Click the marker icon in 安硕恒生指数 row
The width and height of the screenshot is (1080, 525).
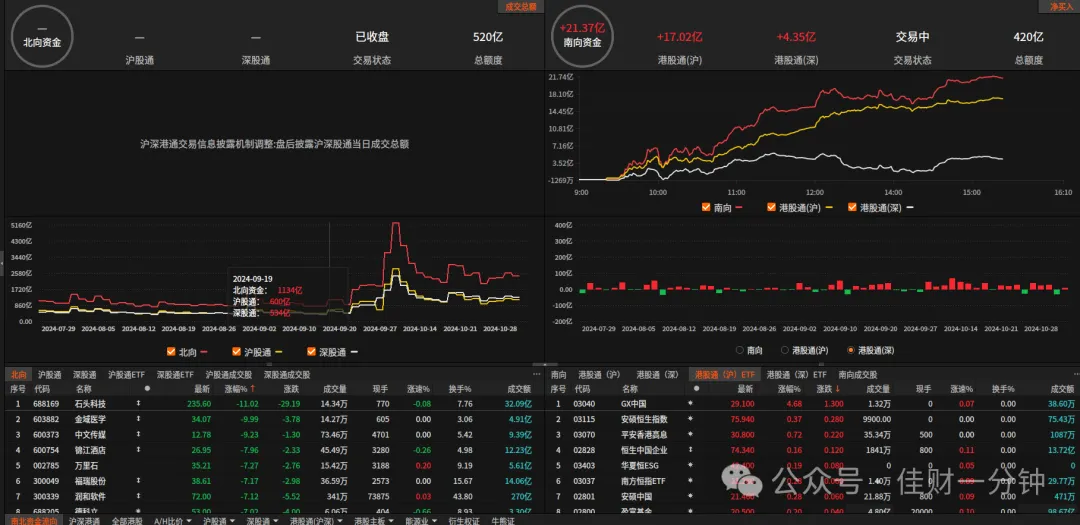(691, 418)
